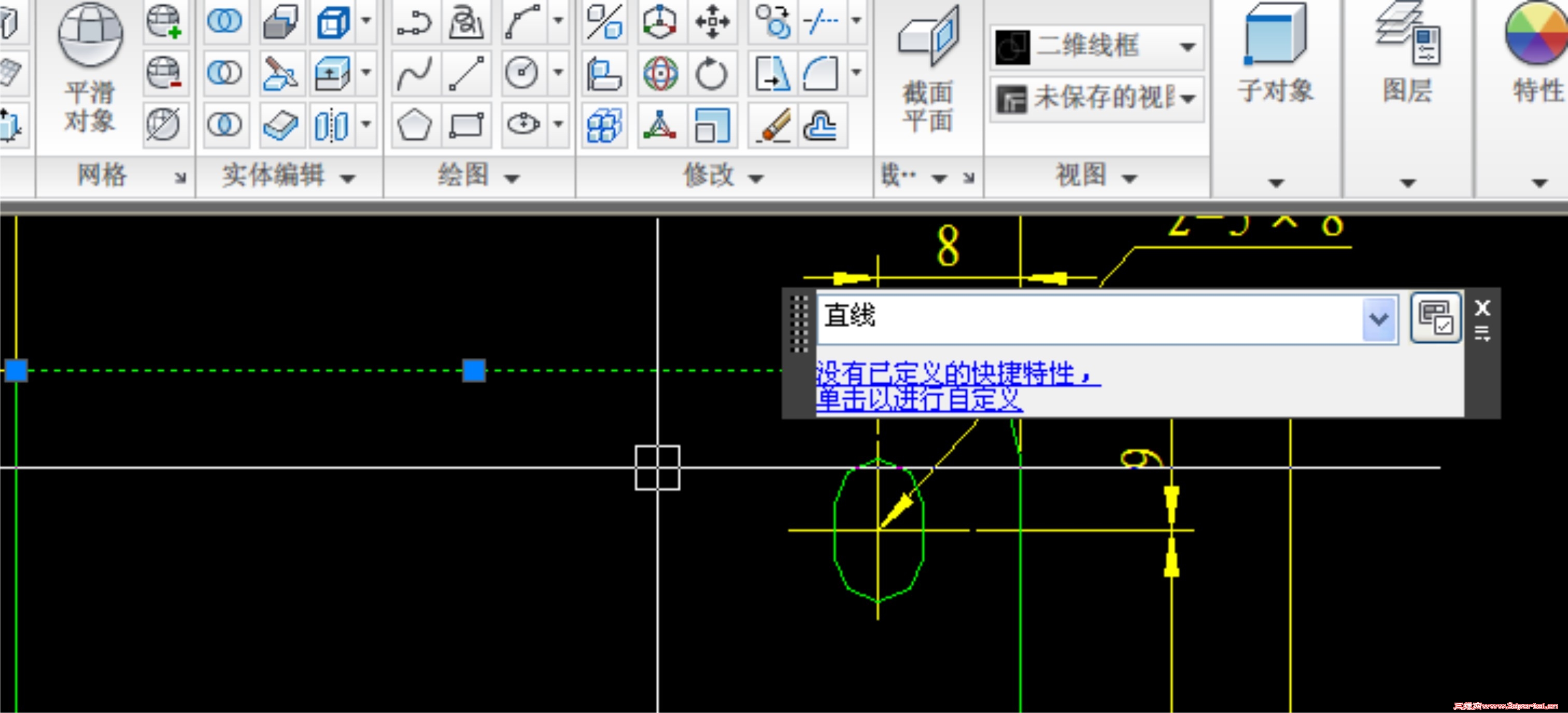Open the 未保存的视图 view dropdown
Image resolution: width=1568 pixels, height=713 pixels.
tap(1190, 97)
